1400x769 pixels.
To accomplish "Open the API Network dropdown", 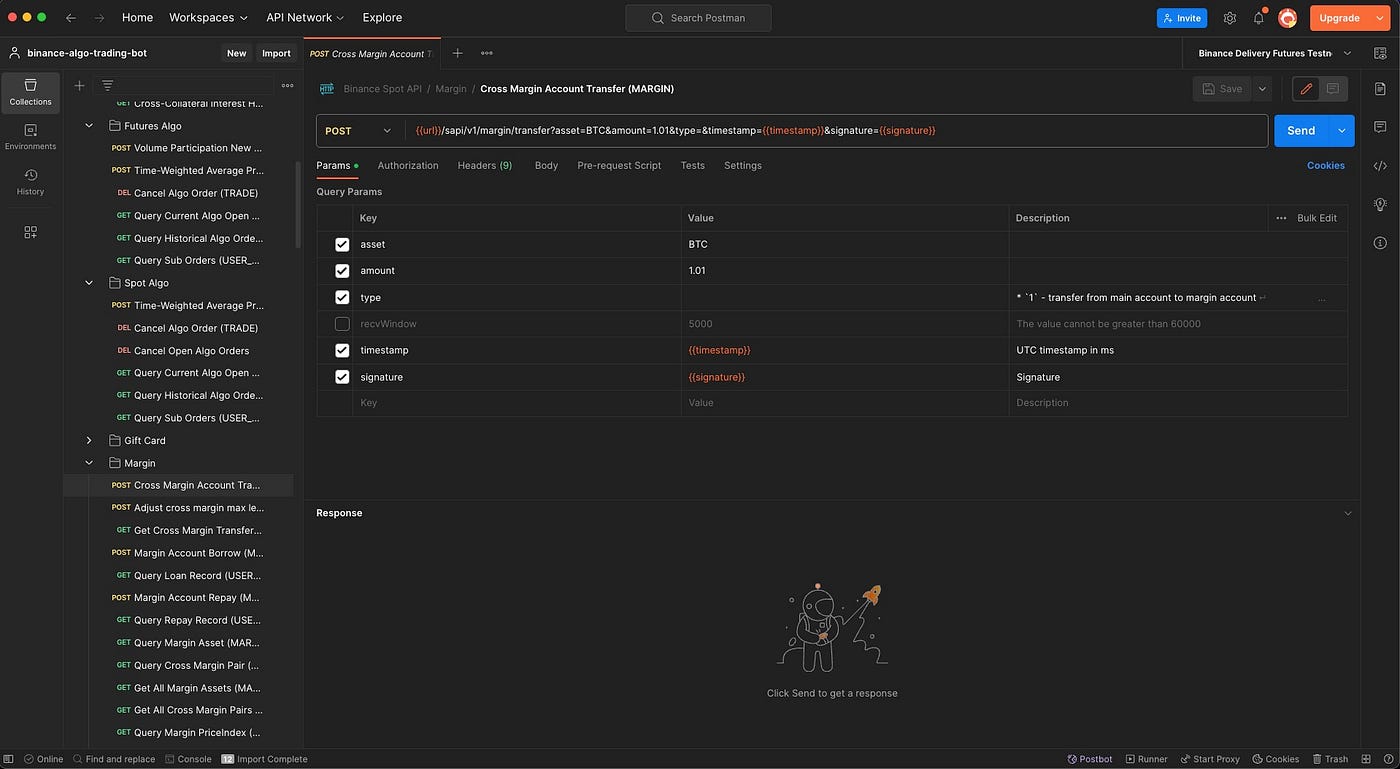I will [x=305, y=18].
